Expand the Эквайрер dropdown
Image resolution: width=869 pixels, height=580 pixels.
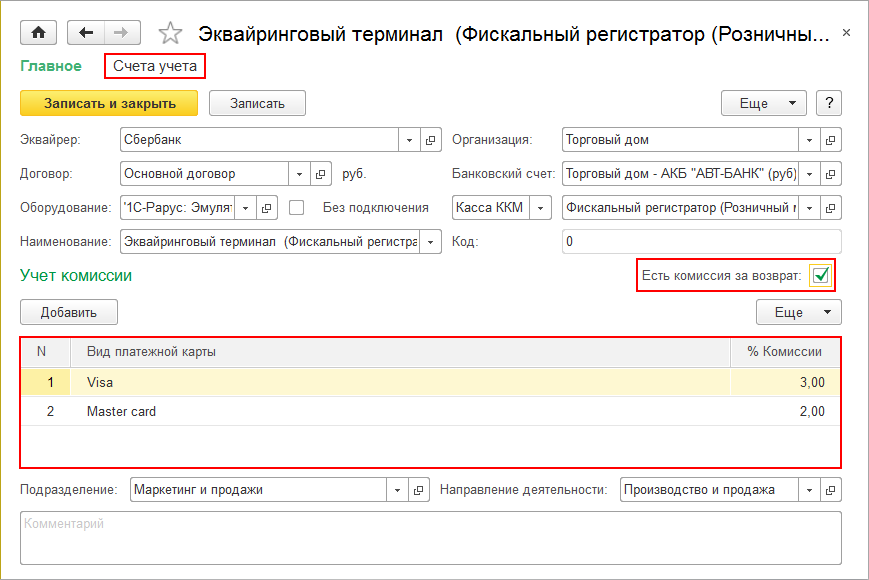pyautogui.click(x=409, y=140)
